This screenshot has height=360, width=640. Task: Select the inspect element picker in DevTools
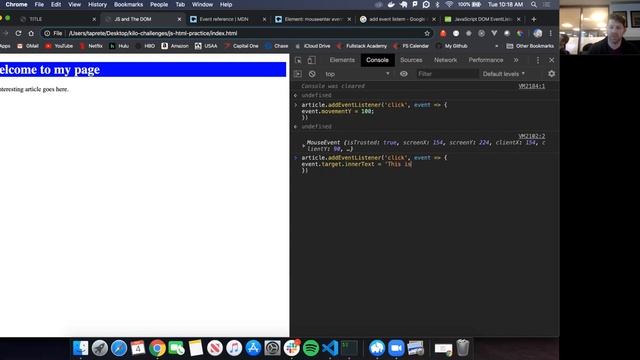pos(298,60)
